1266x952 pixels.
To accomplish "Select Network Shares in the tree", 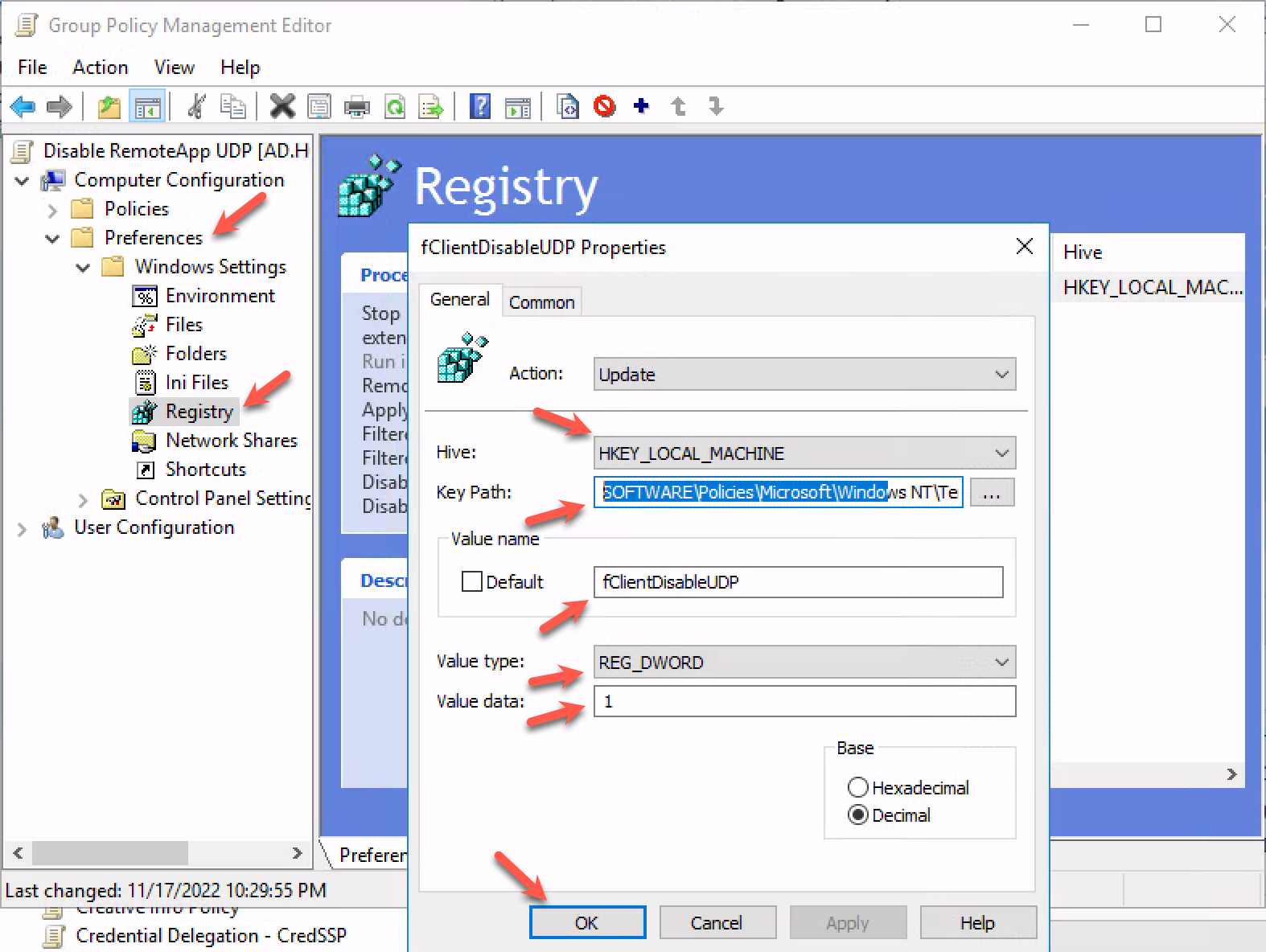I will click(231, 441).
